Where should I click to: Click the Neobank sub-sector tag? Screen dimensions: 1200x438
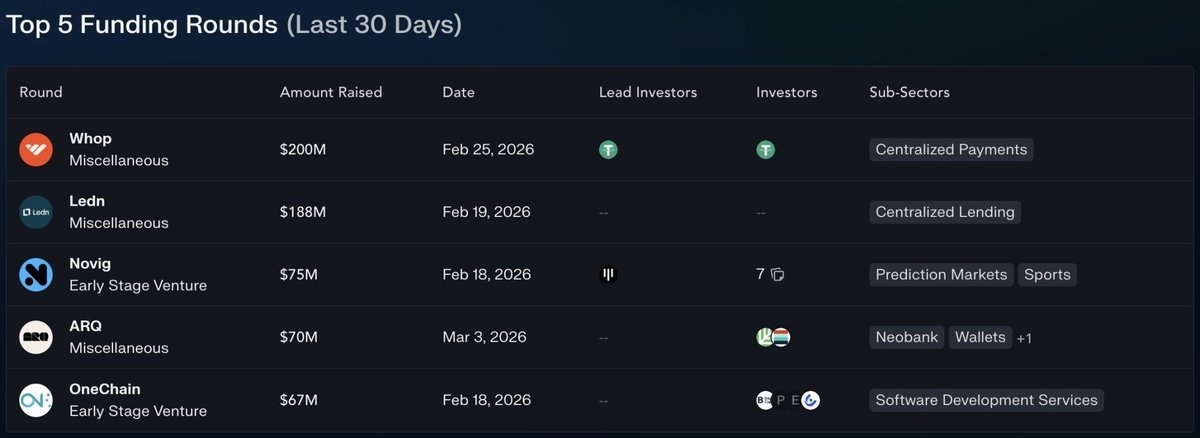(x=906, y=337)
